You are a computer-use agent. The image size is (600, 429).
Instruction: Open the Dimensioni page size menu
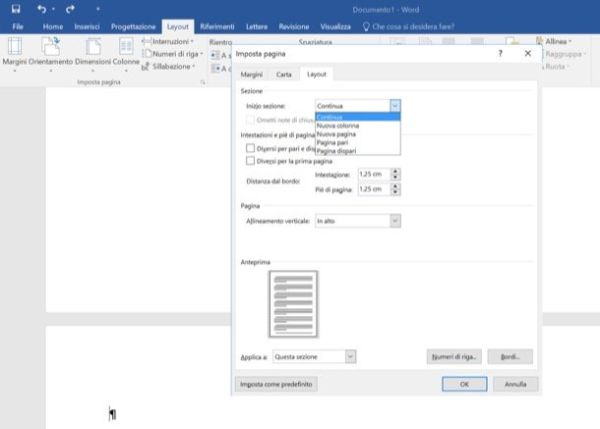point(93,54)
